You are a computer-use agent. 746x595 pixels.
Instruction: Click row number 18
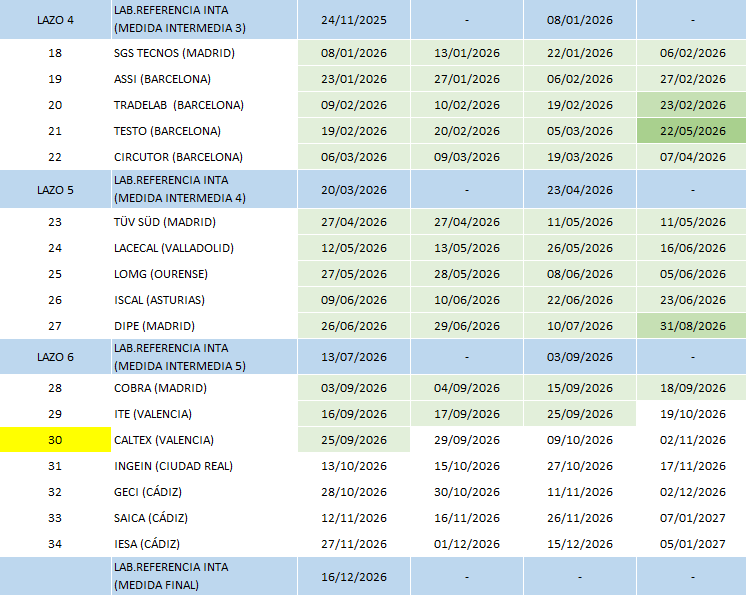(x=55, y=53)
